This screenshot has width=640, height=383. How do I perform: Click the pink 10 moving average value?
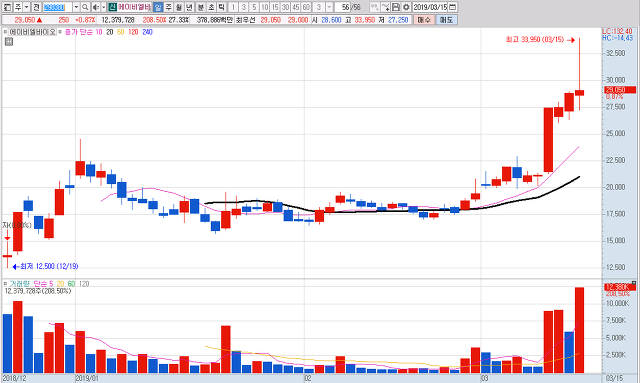pyautogui.click(x=99, y=32)
